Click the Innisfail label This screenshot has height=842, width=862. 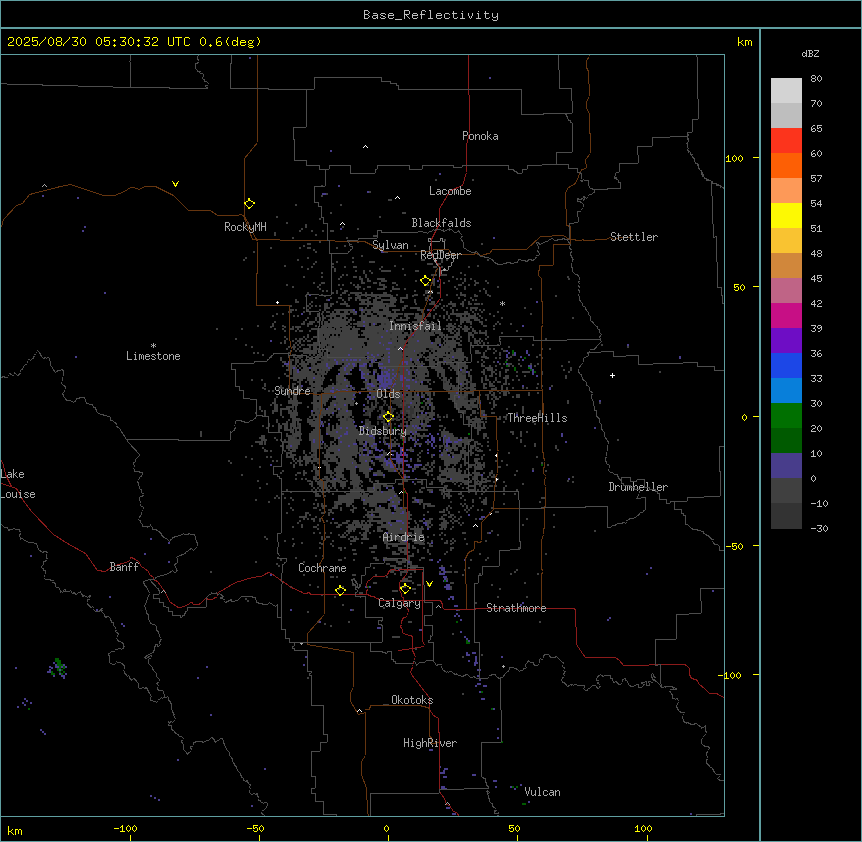[415, 326]
